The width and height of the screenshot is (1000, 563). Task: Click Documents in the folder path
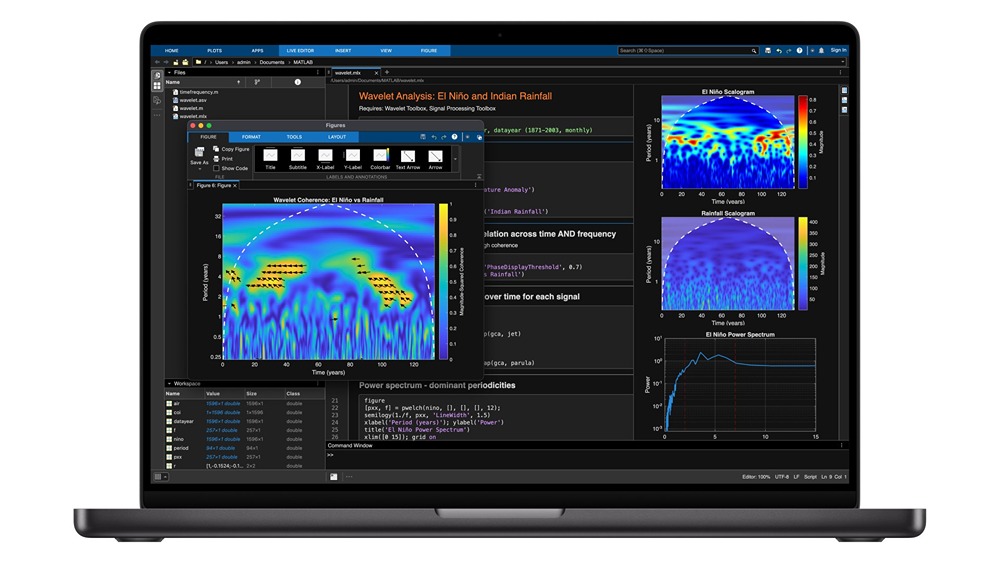pyautogui.click(x=272, y=62)
